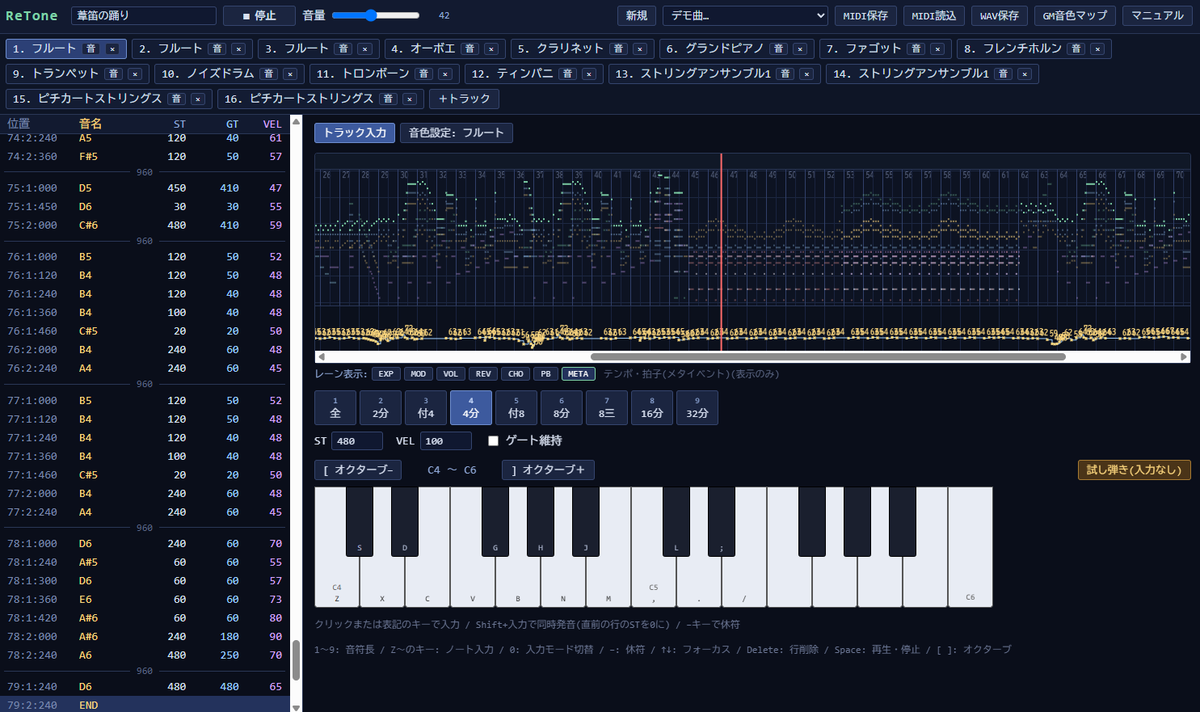Image resolution: width=1200 pixels, height=712 pixels.
Task: Select the 2分 note length
Action: click(x=381, y=407)
